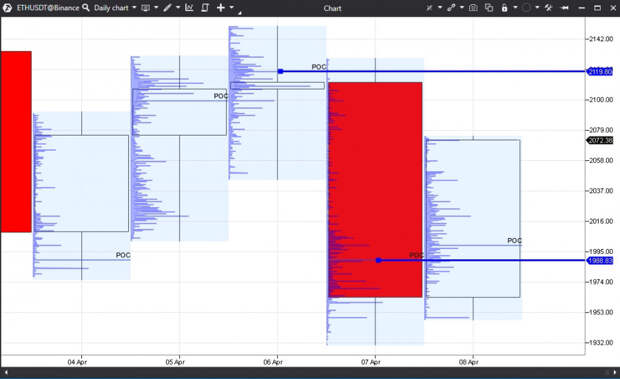
Task: Click the templates page icon
Action: [205, 8]
